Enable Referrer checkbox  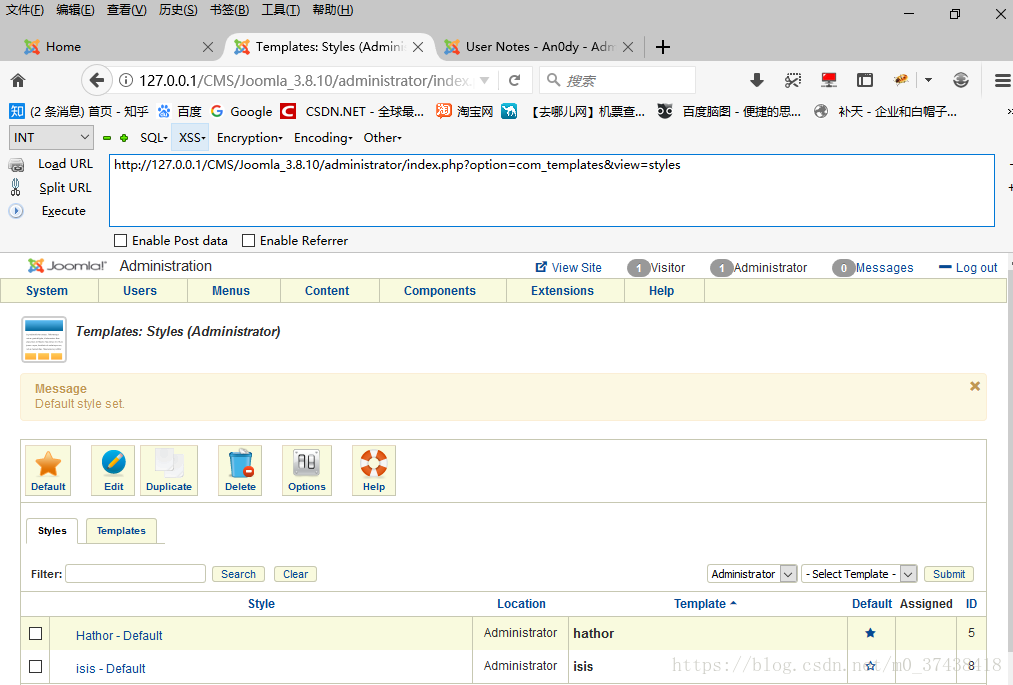248,240
